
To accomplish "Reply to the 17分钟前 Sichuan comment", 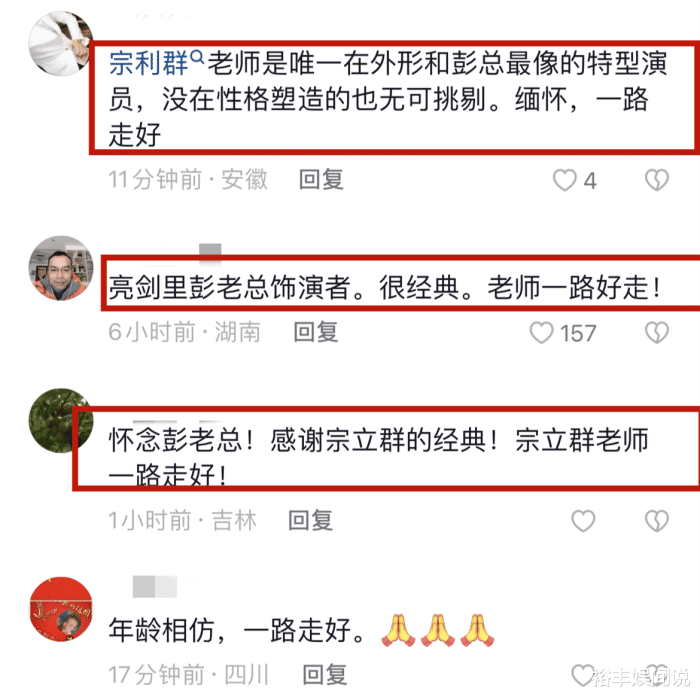I will (x=325, y=675).
